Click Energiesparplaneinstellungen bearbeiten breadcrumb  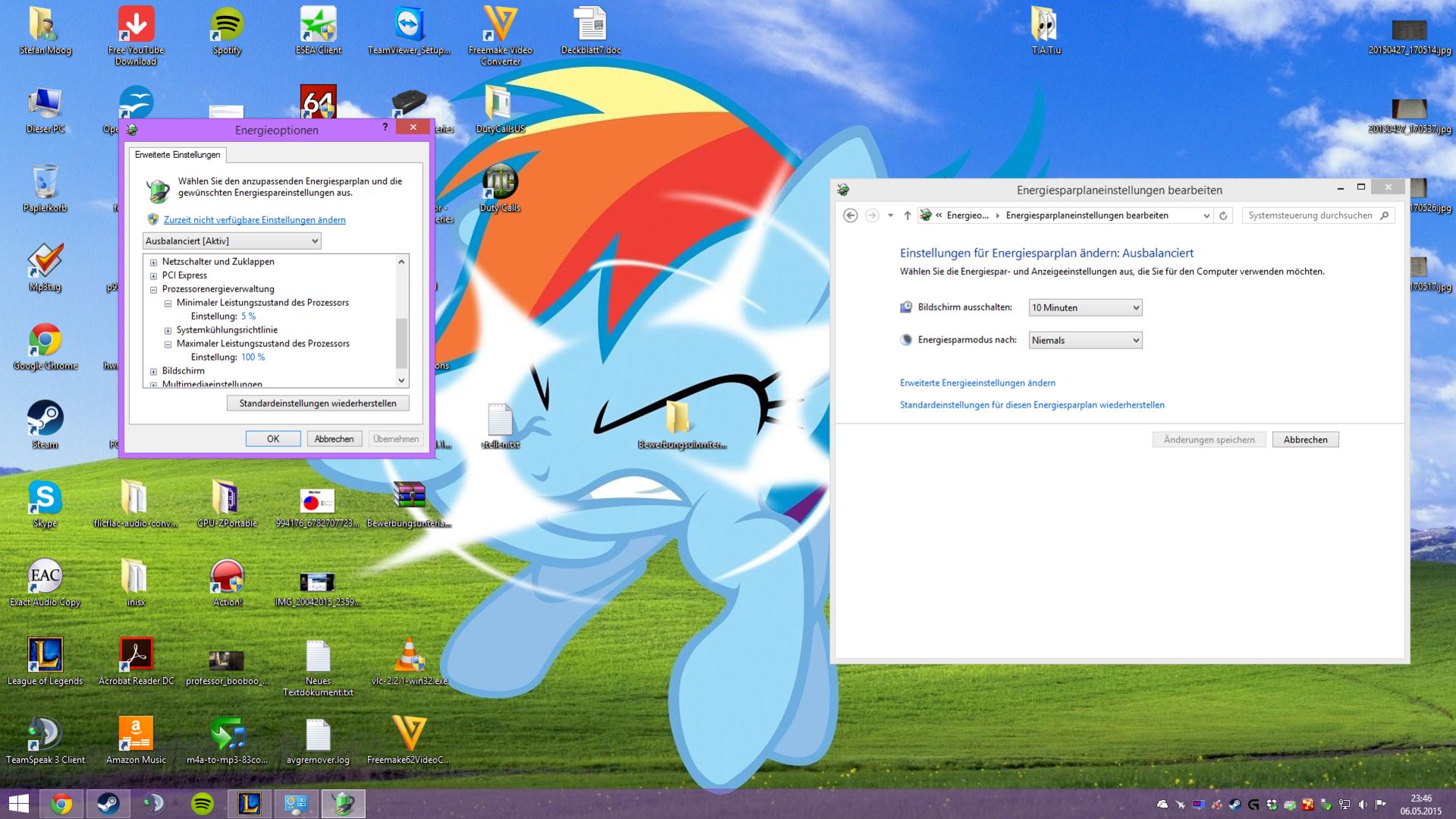click(x=1086, y=216)
